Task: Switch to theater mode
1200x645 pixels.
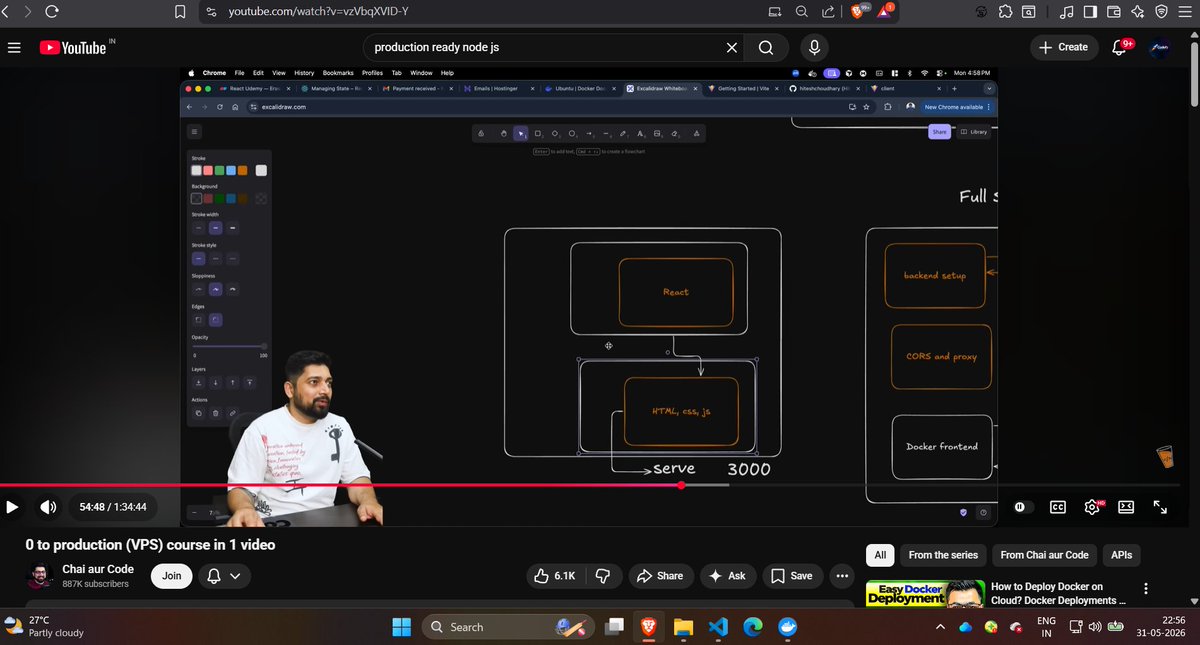Action: (x=1126, y=507)
